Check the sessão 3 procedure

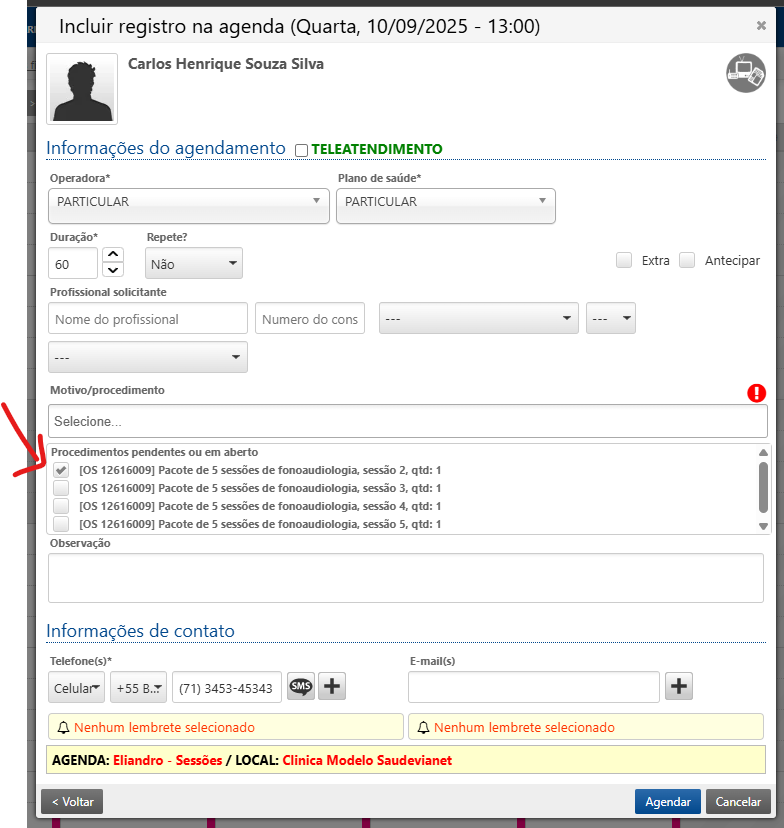[61, 488]
